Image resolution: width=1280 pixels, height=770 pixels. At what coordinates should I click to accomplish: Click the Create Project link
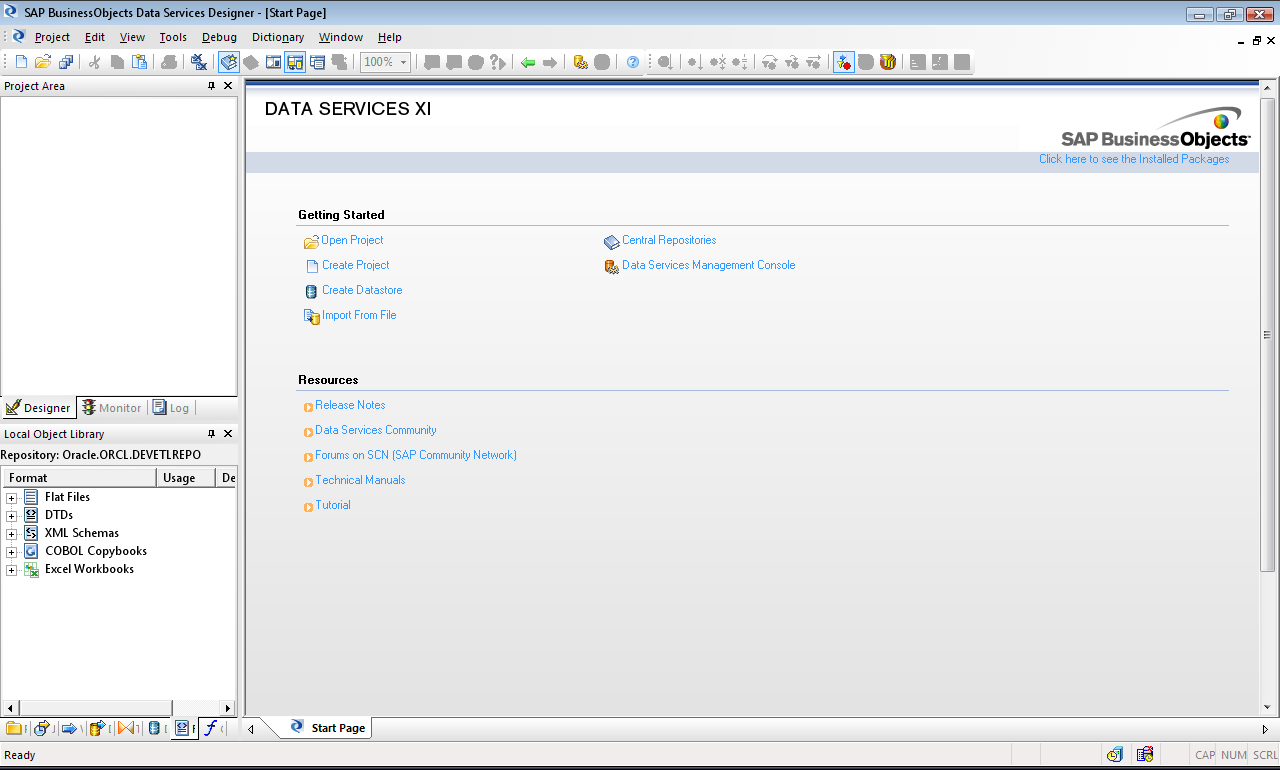click(x=356, y=265)
